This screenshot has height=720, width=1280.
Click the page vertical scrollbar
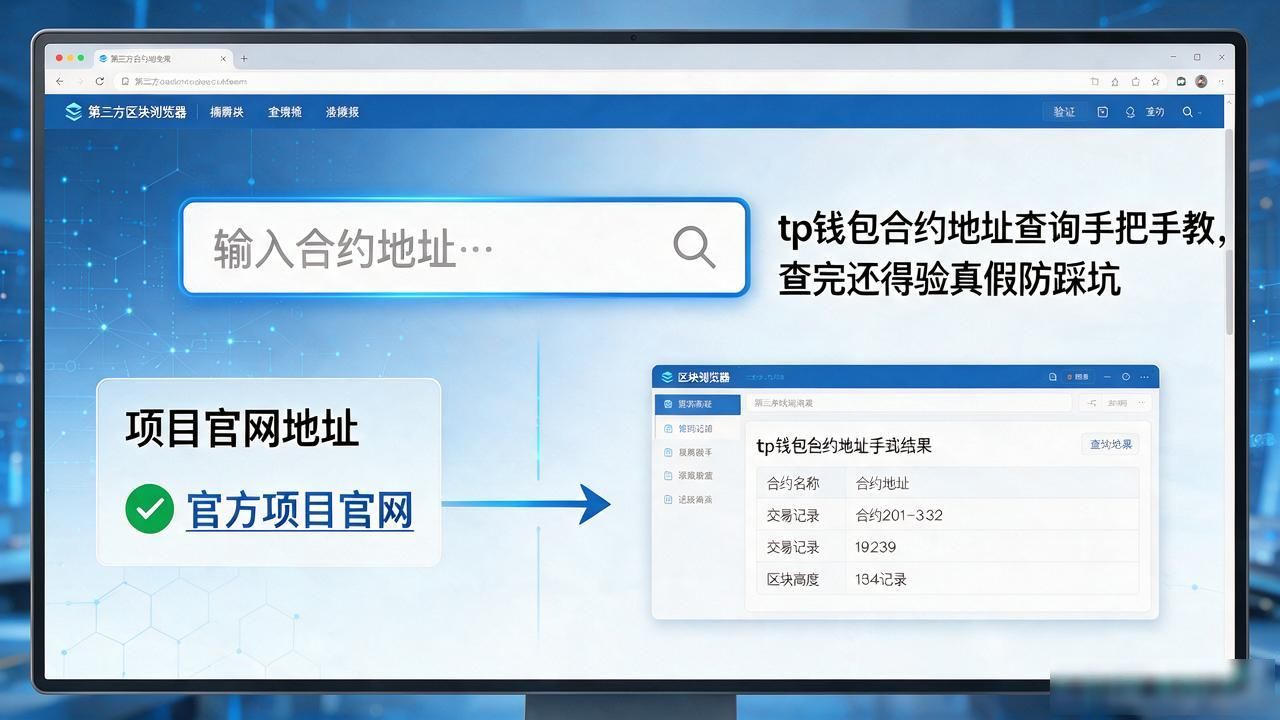pos(1230,230)
